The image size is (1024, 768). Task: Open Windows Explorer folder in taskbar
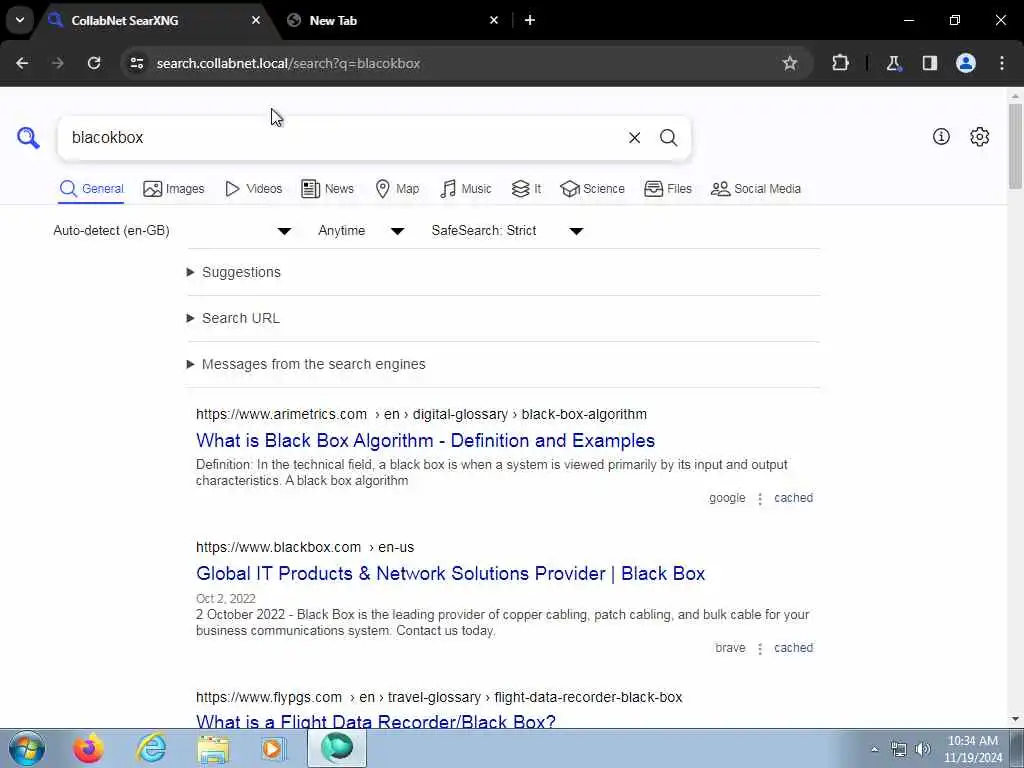pos(214,748)
